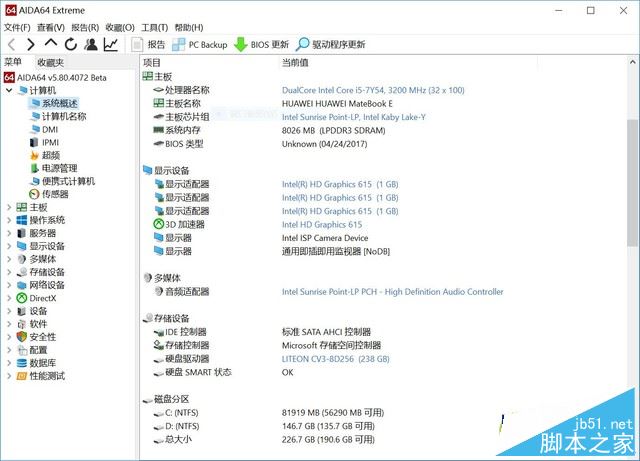640x461 pixels.
Task: Switch to the 收藏夹 tab
Action: point(51,62)
